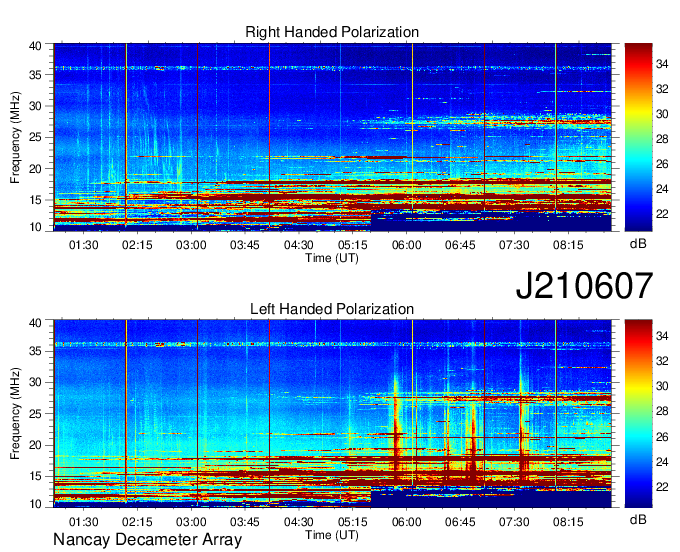Image resolution: width=680 pixels, height=552 pixels.
Task: Click Time (UT) label under left-handed plot
Action: tap(332, 535)
